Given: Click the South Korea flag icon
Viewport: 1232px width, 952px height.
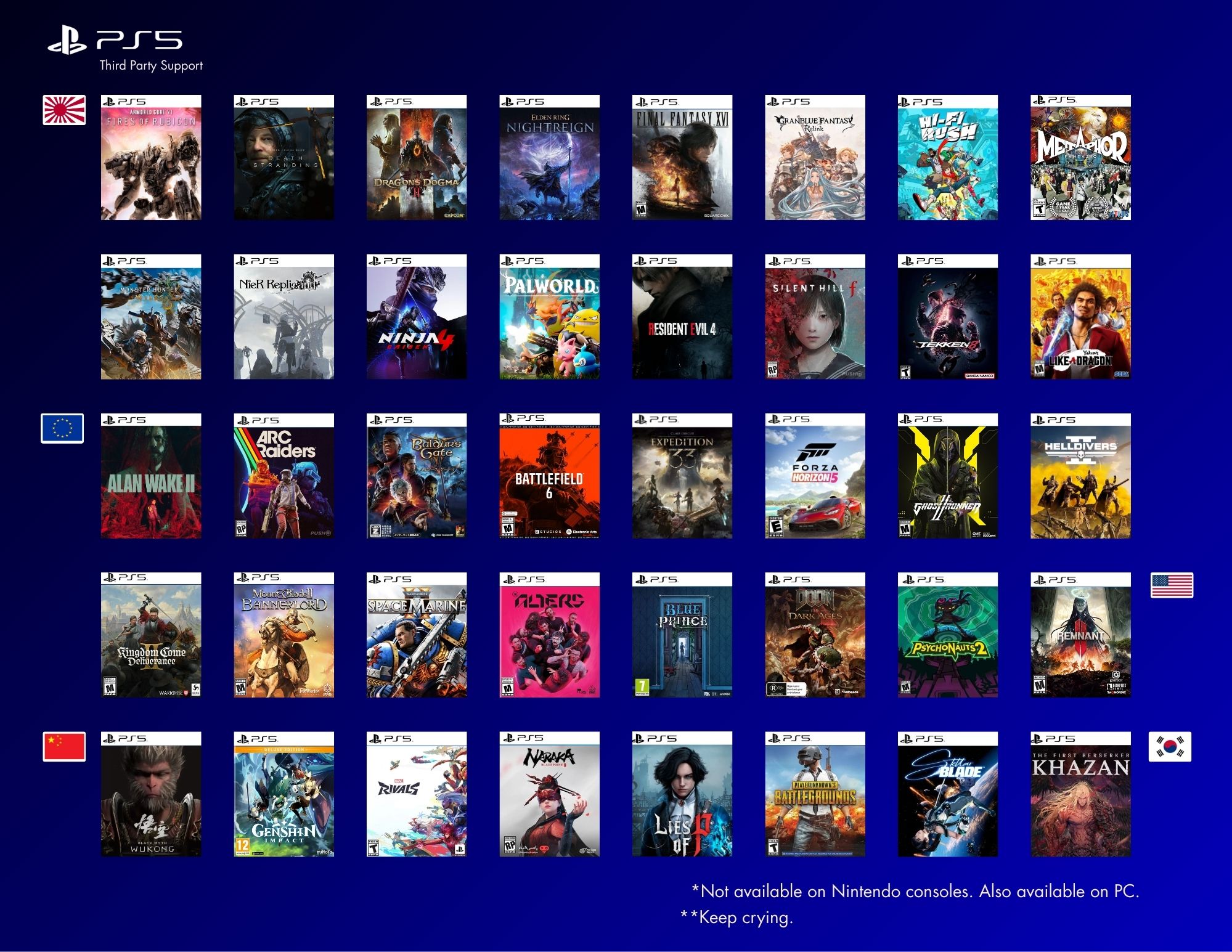Looking at the screenshot, I should (x=1170, y=746).
